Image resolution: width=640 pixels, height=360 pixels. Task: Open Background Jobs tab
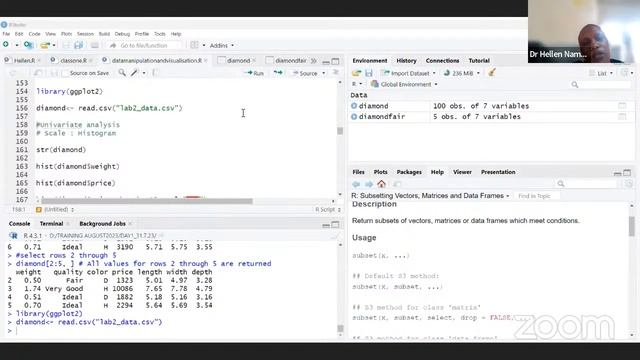click(x=102, y=224)
